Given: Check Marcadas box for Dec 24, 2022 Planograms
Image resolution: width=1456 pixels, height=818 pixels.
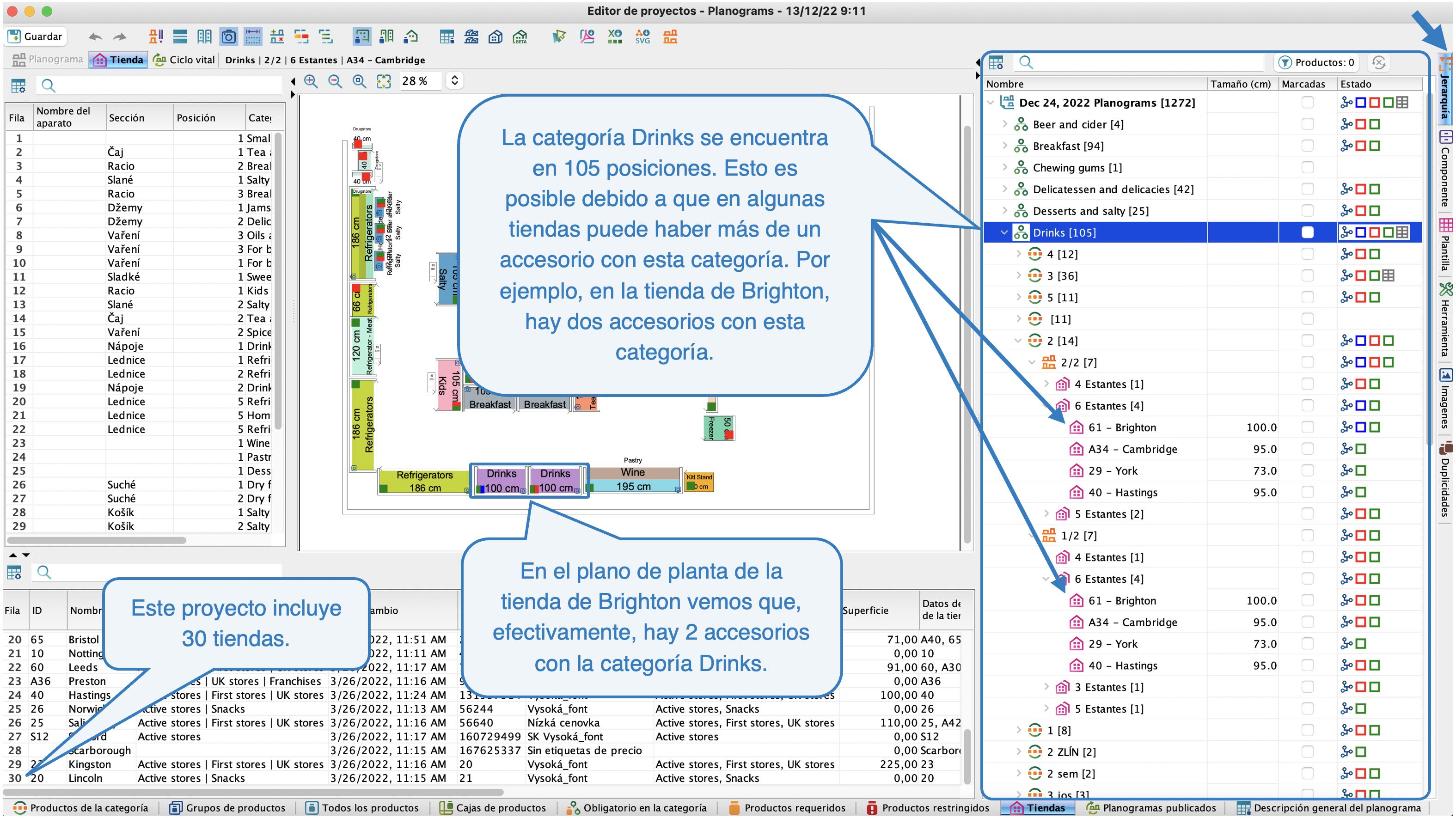Looking at the screenshot, I should point(1307,102).
